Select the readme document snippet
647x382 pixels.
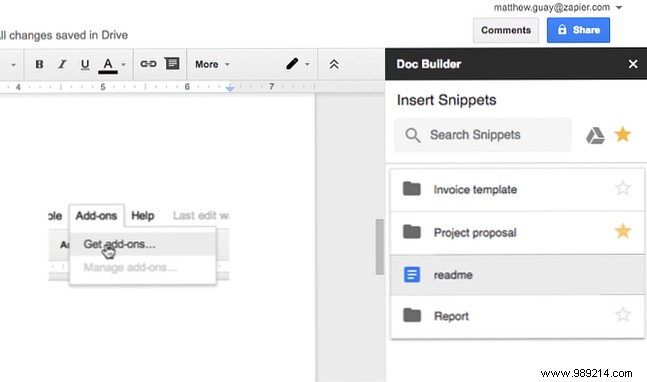click(517, 275)
